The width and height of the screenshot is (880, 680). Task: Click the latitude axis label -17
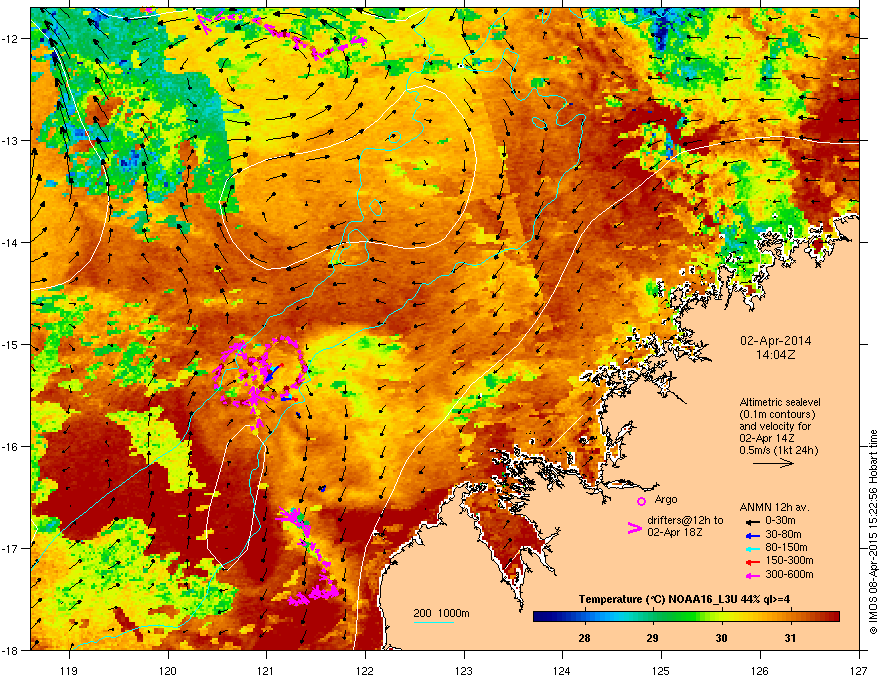11,548
